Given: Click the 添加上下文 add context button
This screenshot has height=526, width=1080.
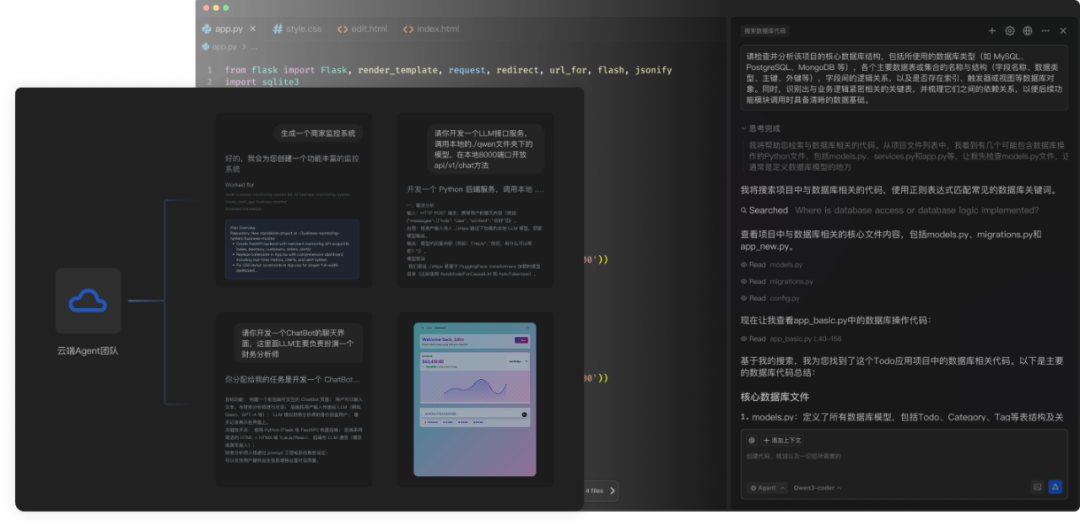Looking at the screenshot, I should [x=782, y=440].
